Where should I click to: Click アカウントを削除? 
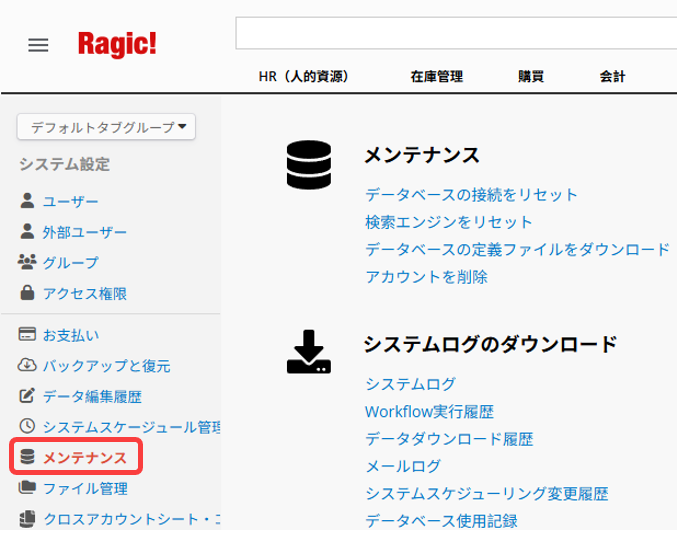tap(427, 276)
